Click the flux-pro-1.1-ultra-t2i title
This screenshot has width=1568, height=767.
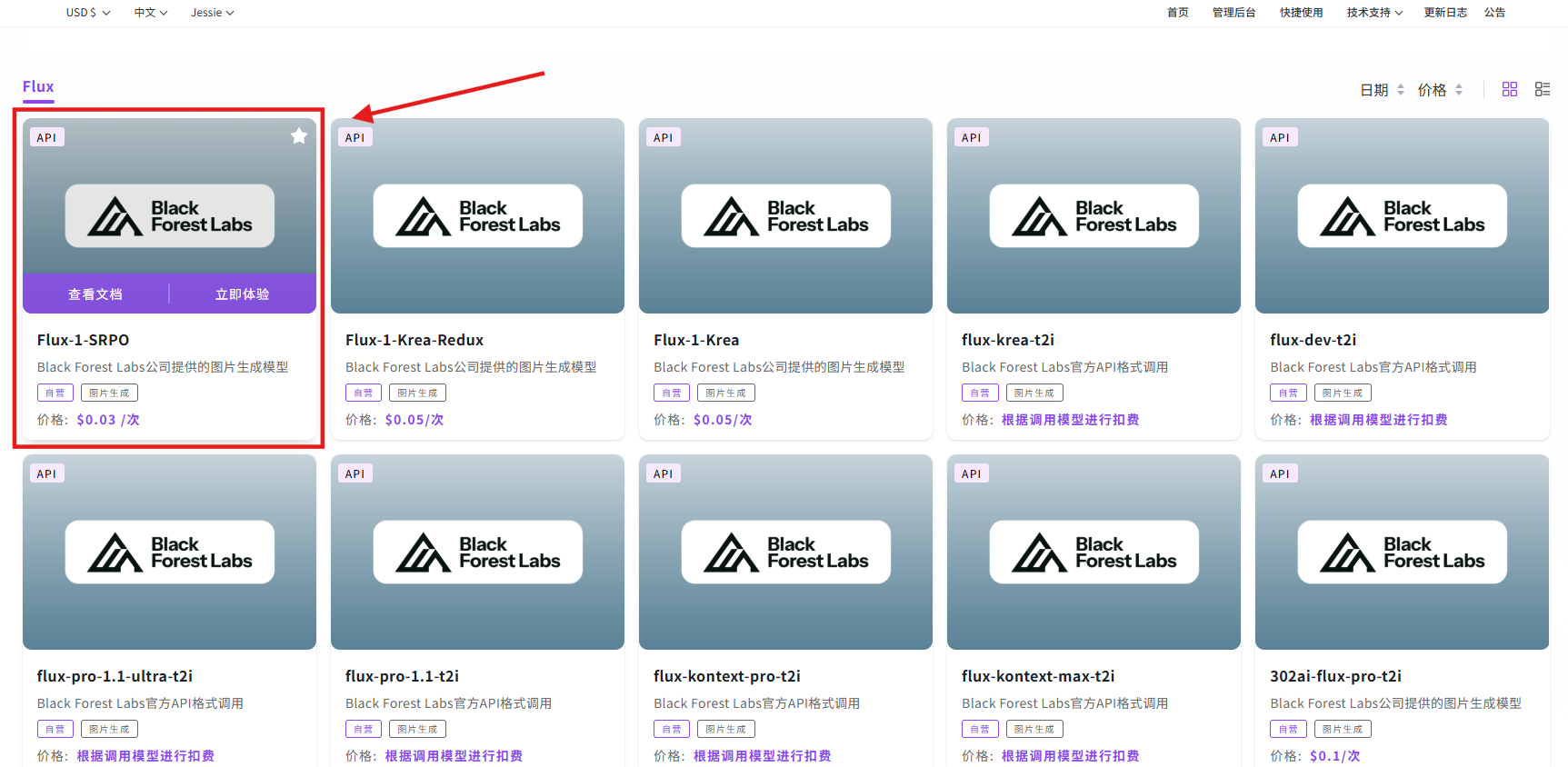(x=115, y=676)
